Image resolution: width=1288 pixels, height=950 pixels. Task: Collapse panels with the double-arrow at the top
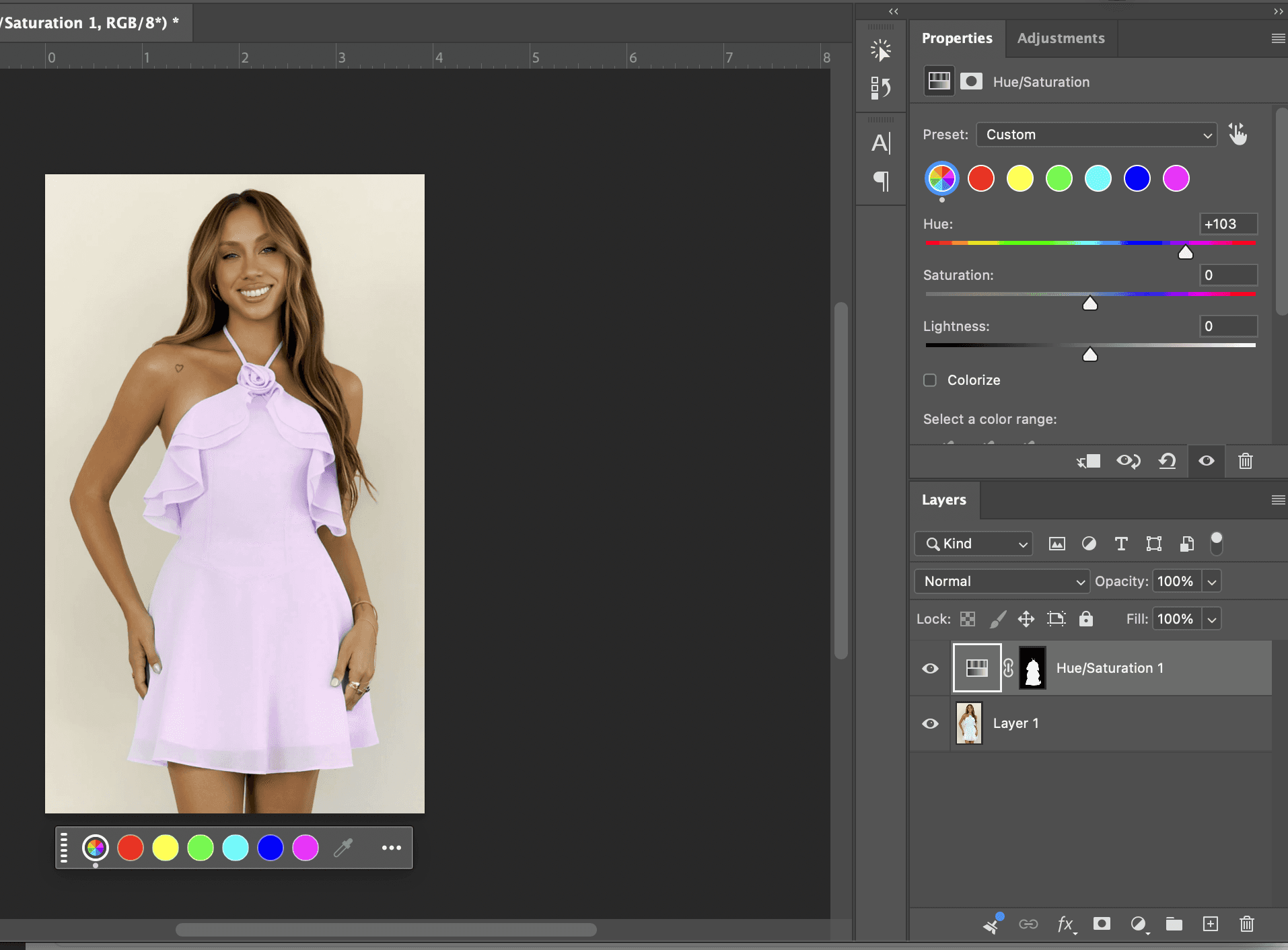pos(894,11)
